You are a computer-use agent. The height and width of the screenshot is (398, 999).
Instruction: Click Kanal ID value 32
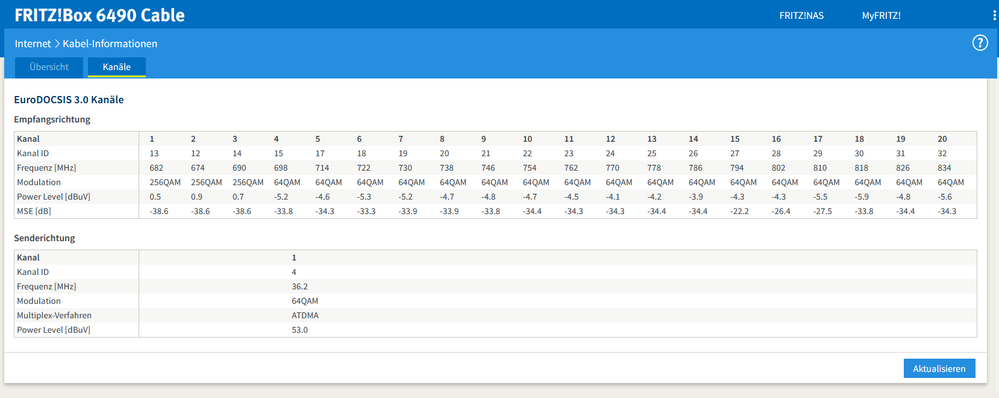pos(942,153)
